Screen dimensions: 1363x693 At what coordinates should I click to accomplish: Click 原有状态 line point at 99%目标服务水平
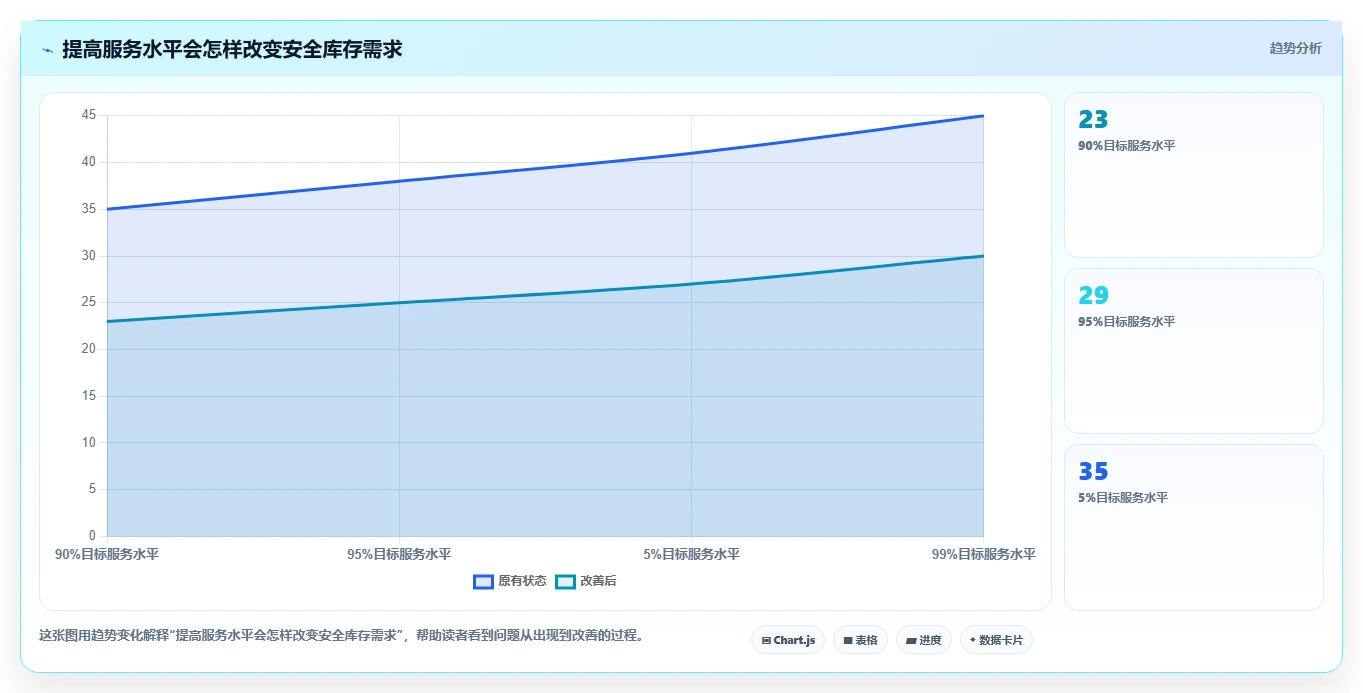(x=983, y=116)
